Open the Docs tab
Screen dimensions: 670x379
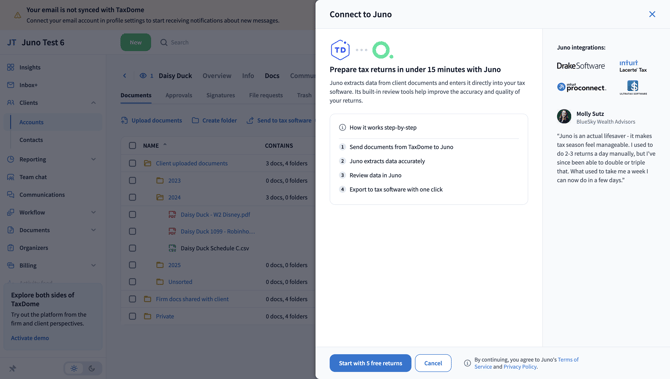click(x=272, y=76)
